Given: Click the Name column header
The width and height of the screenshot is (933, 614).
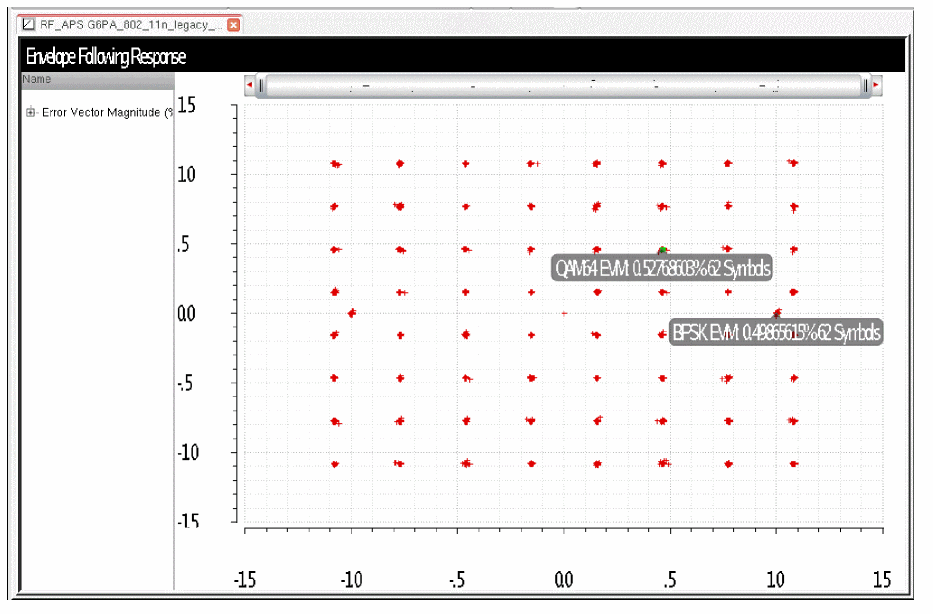Looking at the screenshot, I should tap(98, 80).
